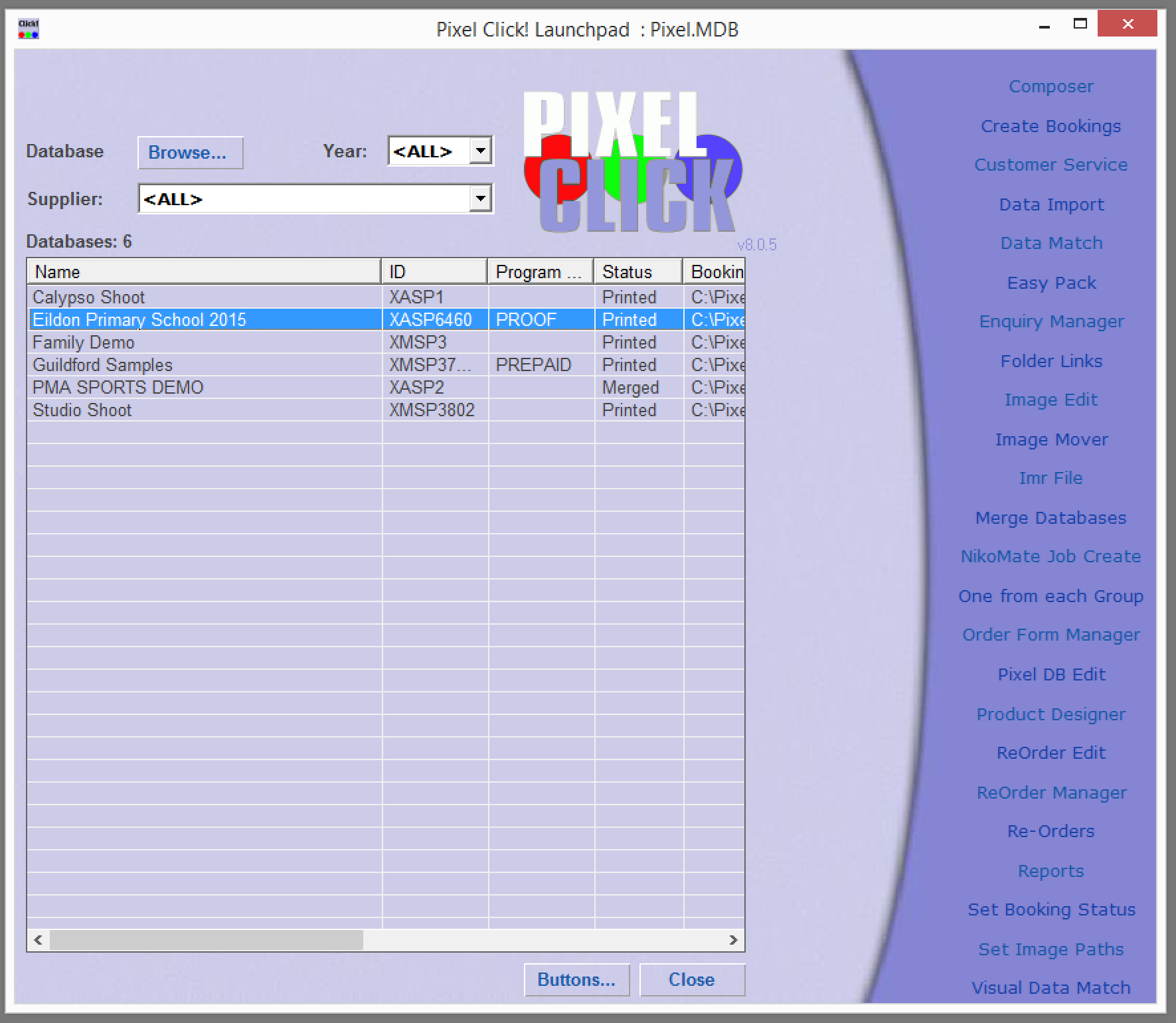This screenshot has height=1023, width=1176.
Task: Open Data Import tool
Action: (x=1050, y=204)
